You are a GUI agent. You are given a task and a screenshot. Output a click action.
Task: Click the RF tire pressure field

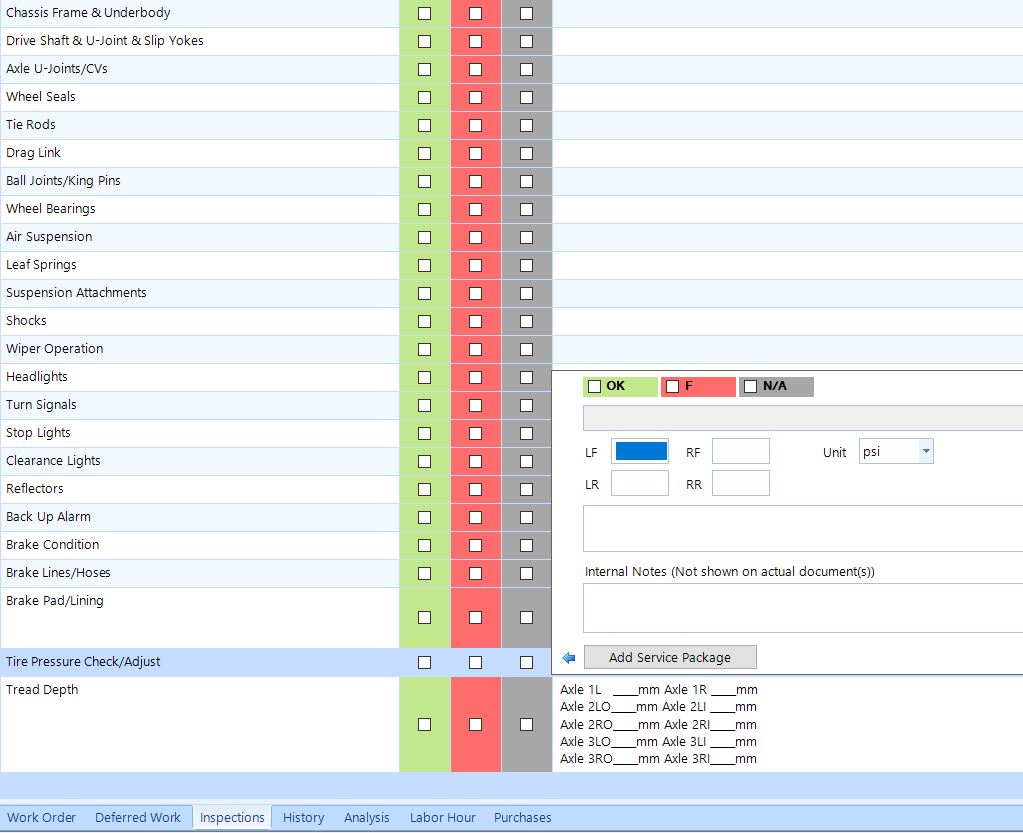click(x=740, y=452)
